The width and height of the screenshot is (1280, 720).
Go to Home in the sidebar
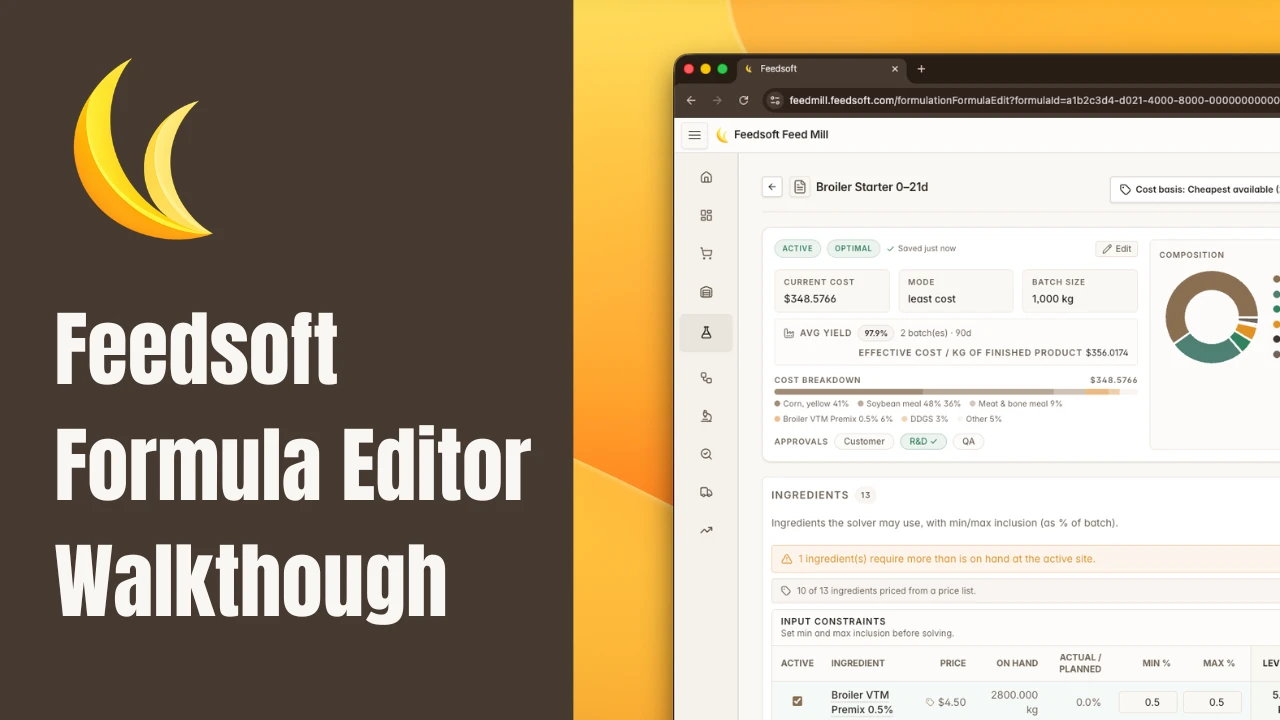tap(706, 177)
